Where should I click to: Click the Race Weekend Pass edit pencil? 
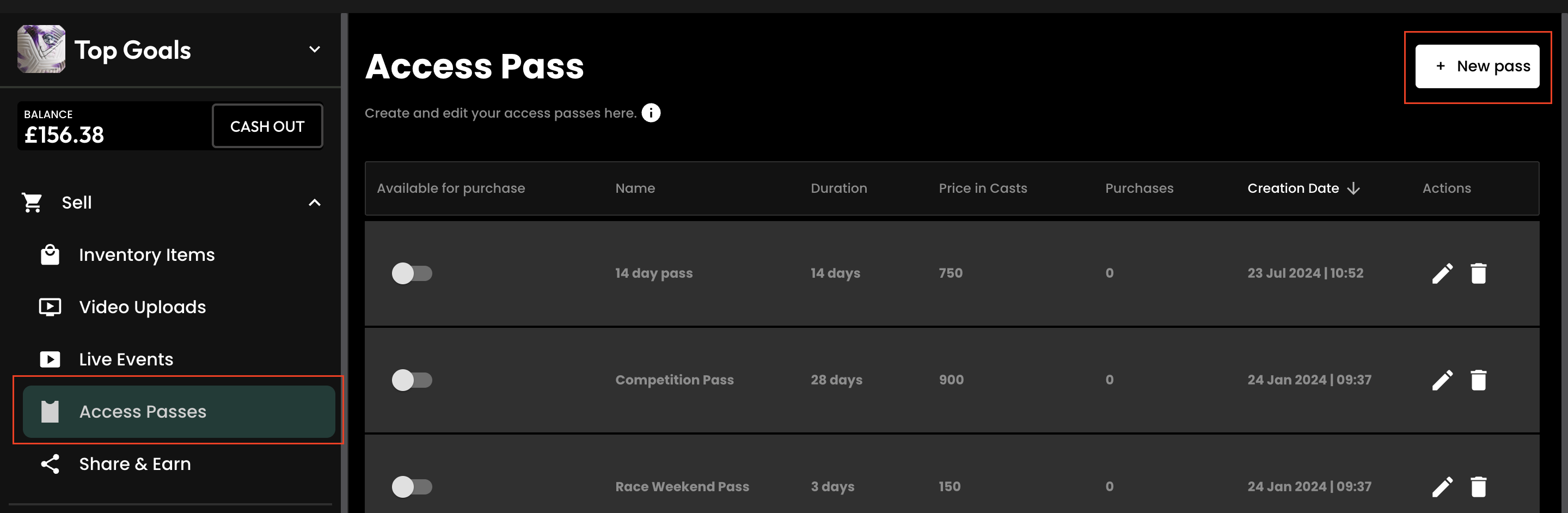pyautogui.click(x=1442, y=487)
